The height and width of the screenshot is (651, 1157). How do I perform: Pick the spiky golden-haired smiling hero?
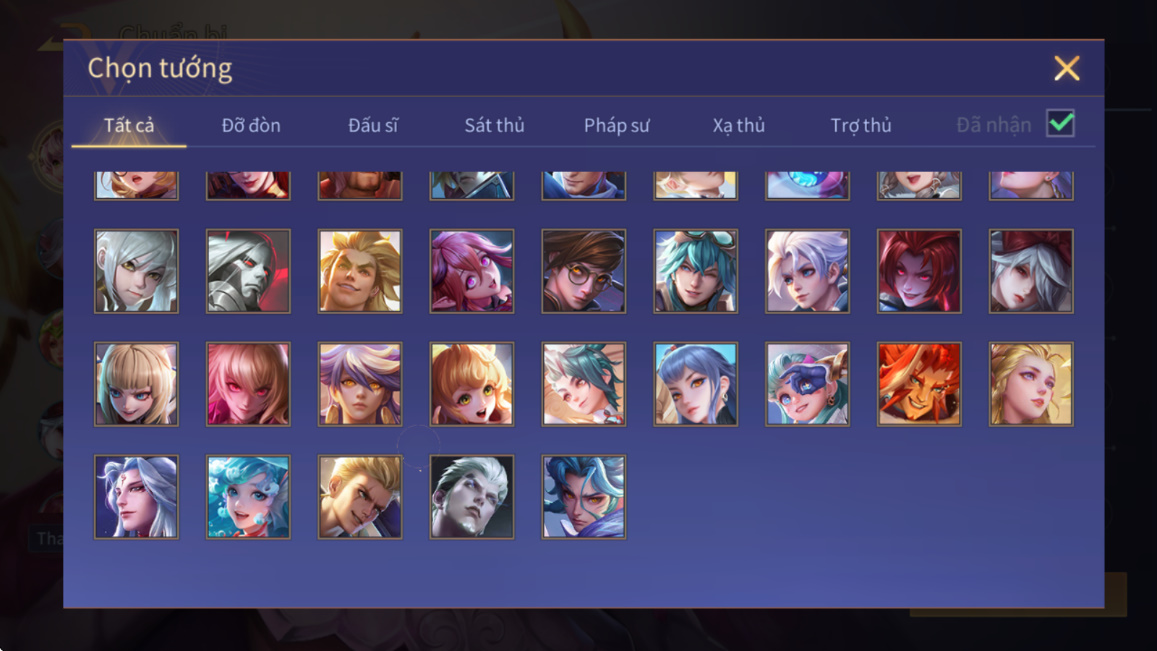[360, 271]
